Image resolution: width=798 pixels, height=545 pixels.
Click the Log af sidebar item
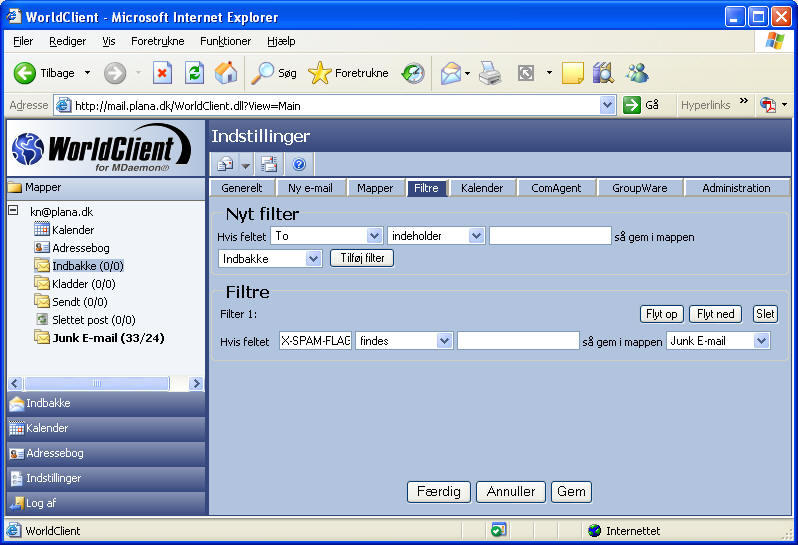point(41,503)
